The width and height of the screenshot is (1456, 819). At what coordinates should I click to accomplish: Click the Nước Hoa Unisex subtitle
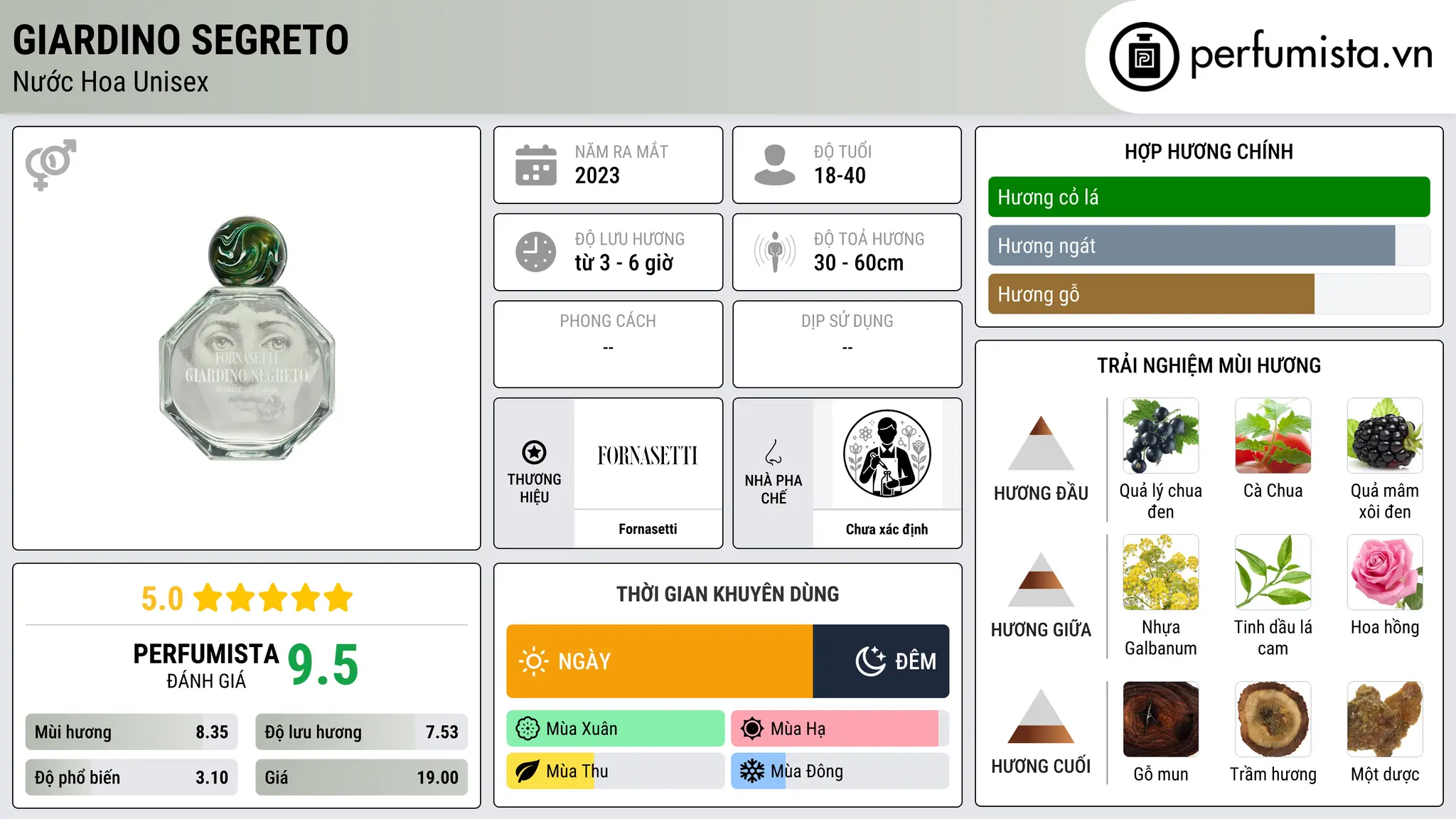(111, 82)
